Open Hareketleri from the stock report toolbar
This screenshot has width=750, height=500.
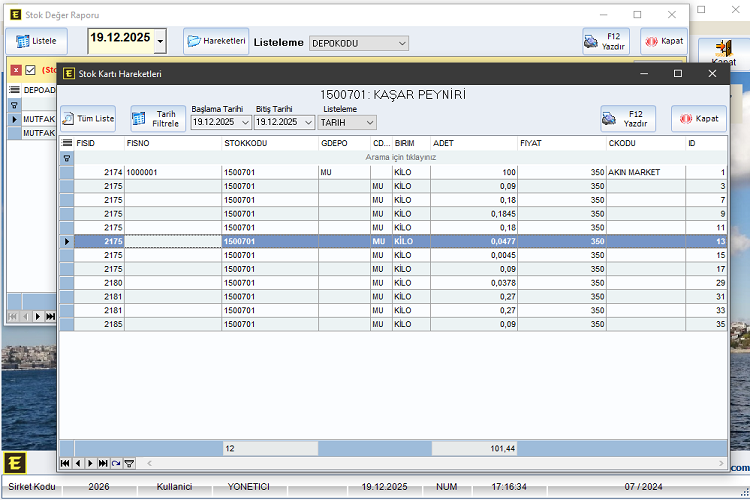216,41
